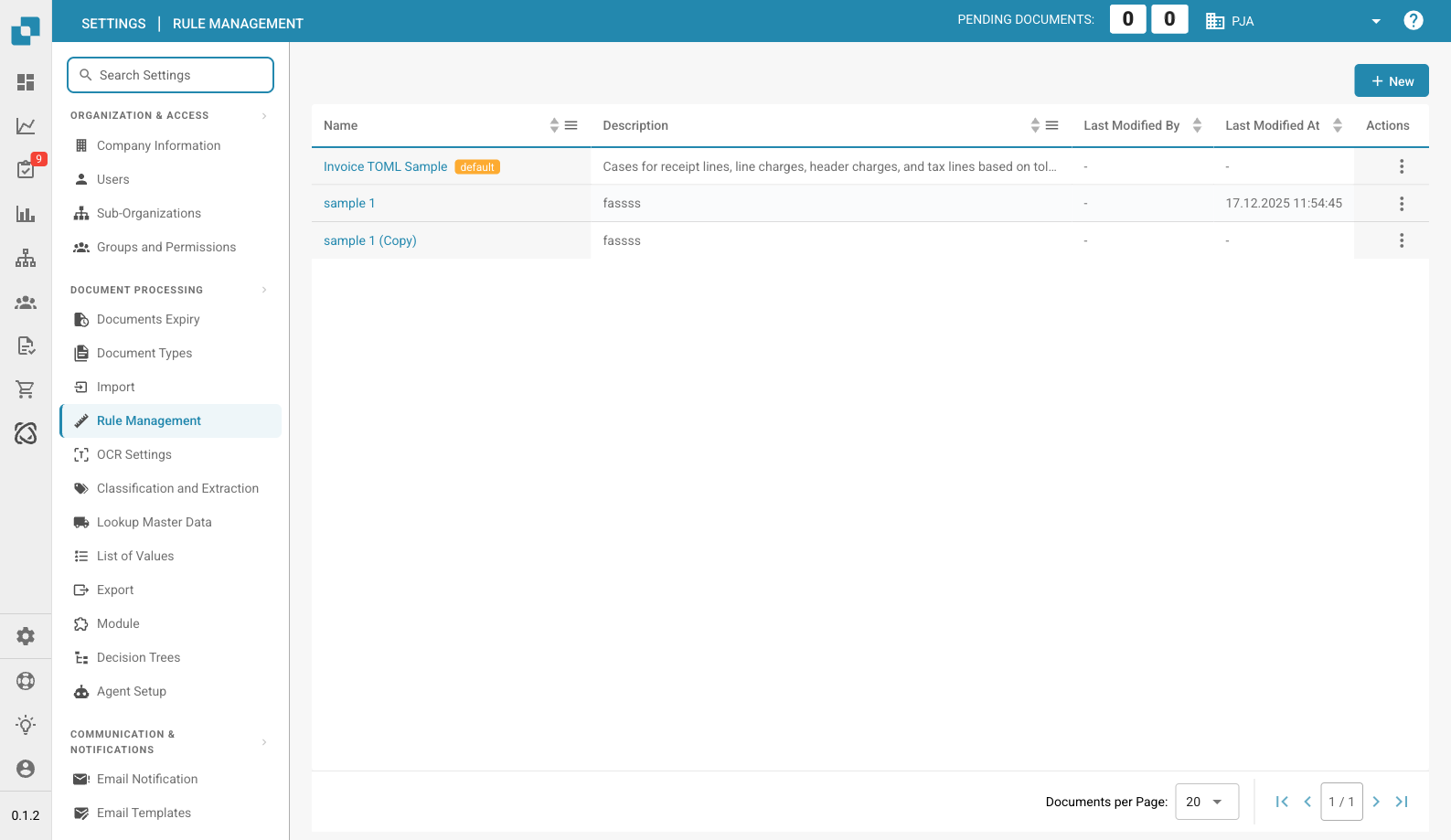This screenshot has width=1451, height=840.
Task: Click the page number 1 / 1 box
Action: click(x=1341, y=802)
